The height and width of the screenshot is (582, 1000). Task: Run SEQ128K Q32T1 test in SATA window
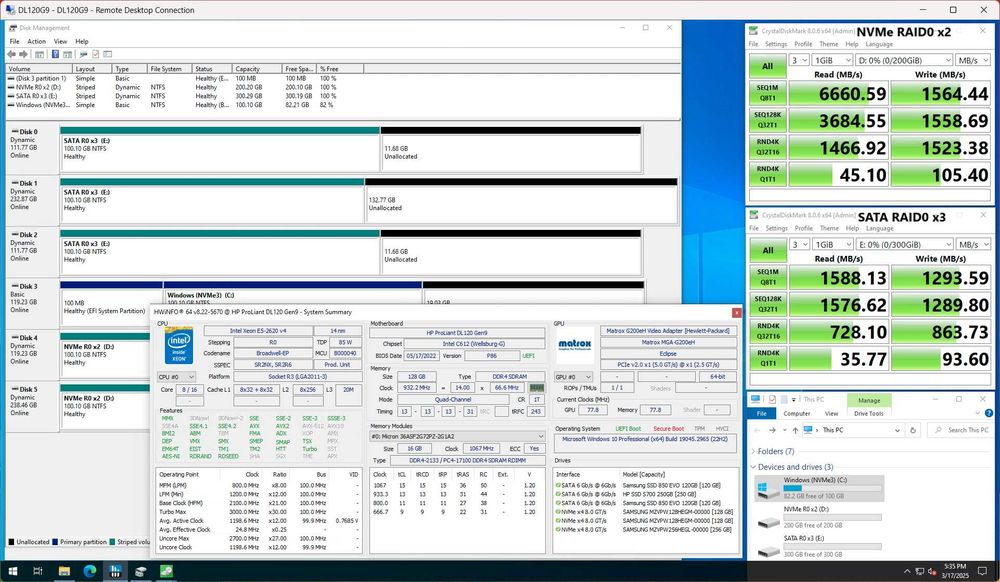(767, 304)
